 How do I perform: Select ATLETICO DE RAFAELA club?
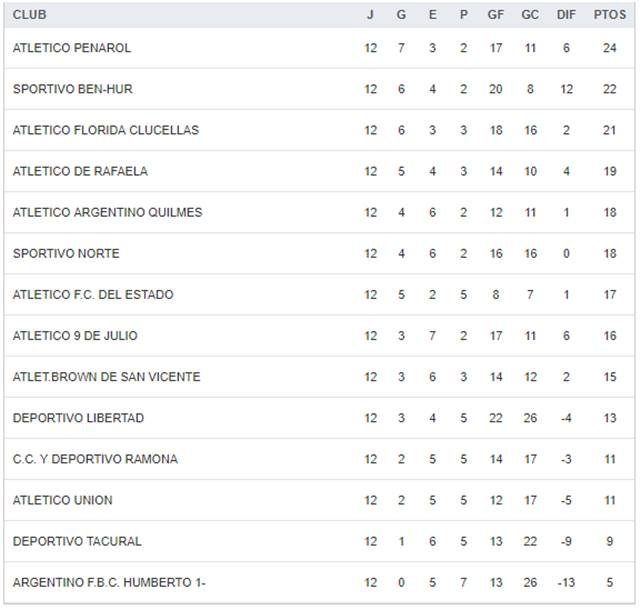point(80,171)
